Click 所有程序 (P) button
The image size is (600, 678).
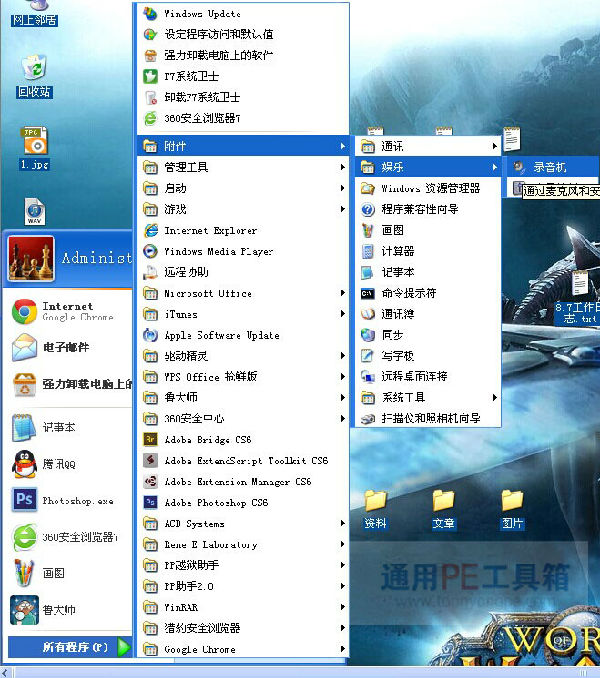(70, 647)
